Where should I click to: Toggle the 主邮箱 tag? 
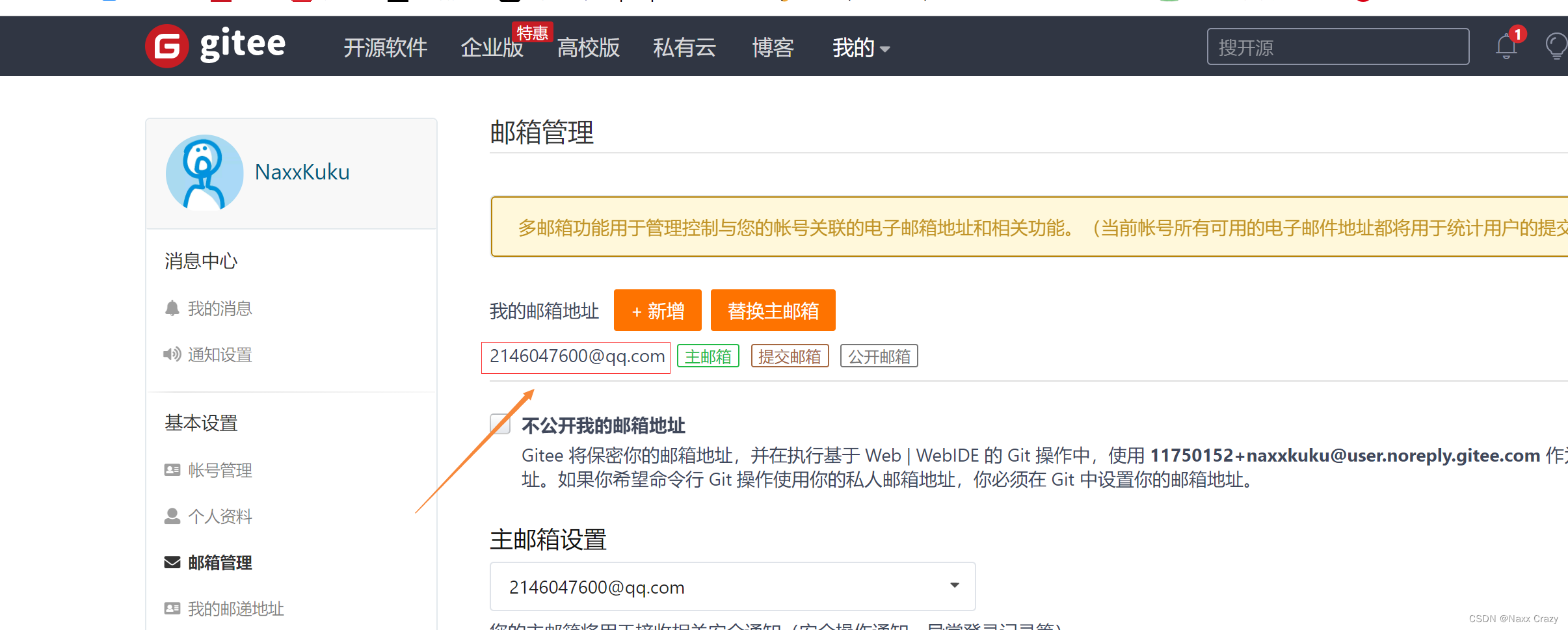(708, 356)
